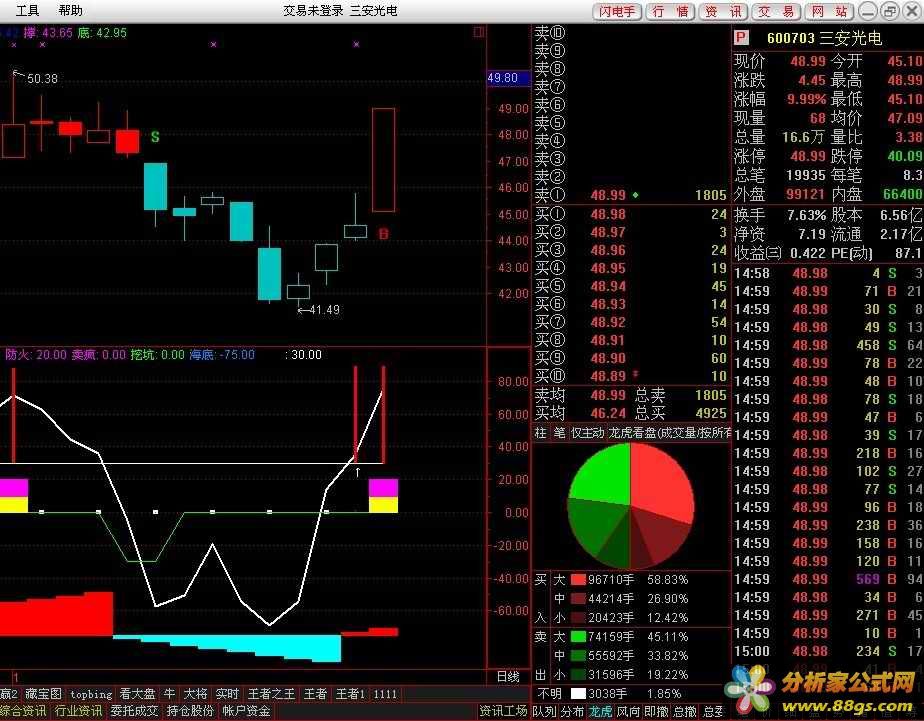Click the 行情 button

pyautogui.click(x=671, y=11)
